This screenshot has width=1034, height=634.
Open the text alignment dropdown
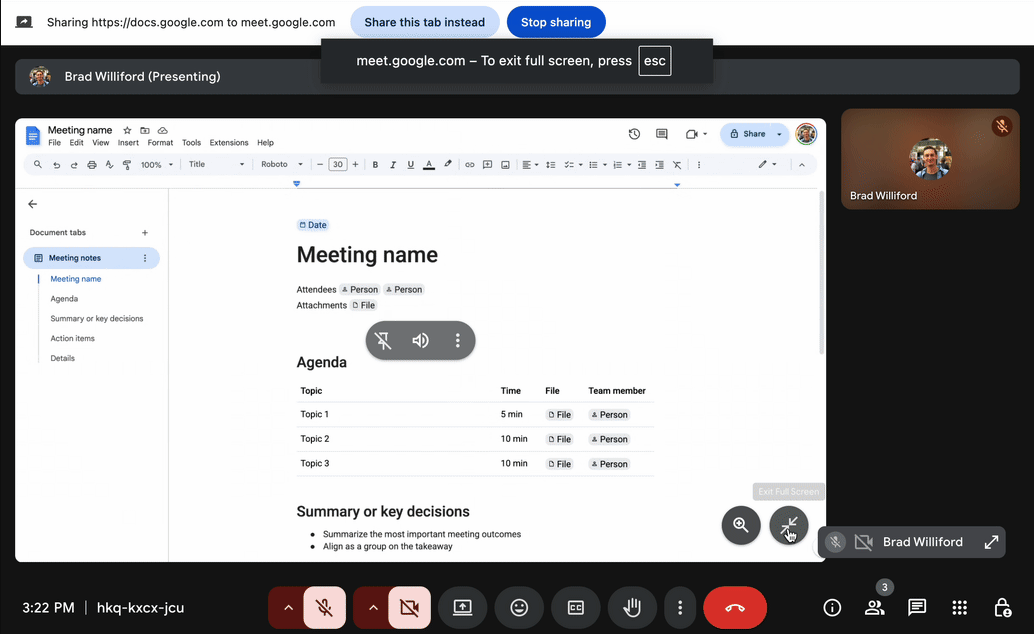click(530, 165)
